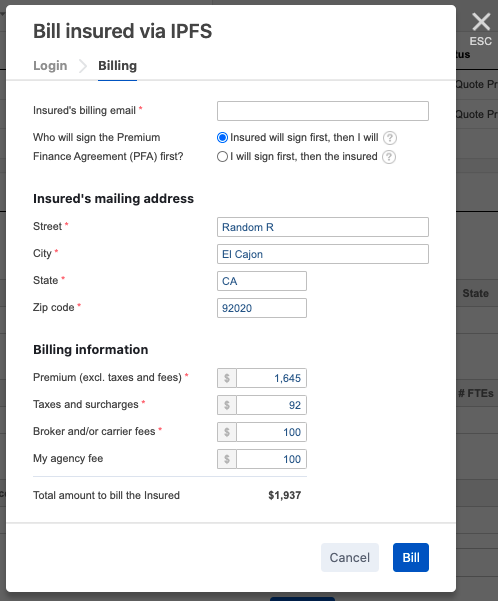Click the dollar sign next to Broker fees field
Screen dimensions: 498x601
click(227, 432)
